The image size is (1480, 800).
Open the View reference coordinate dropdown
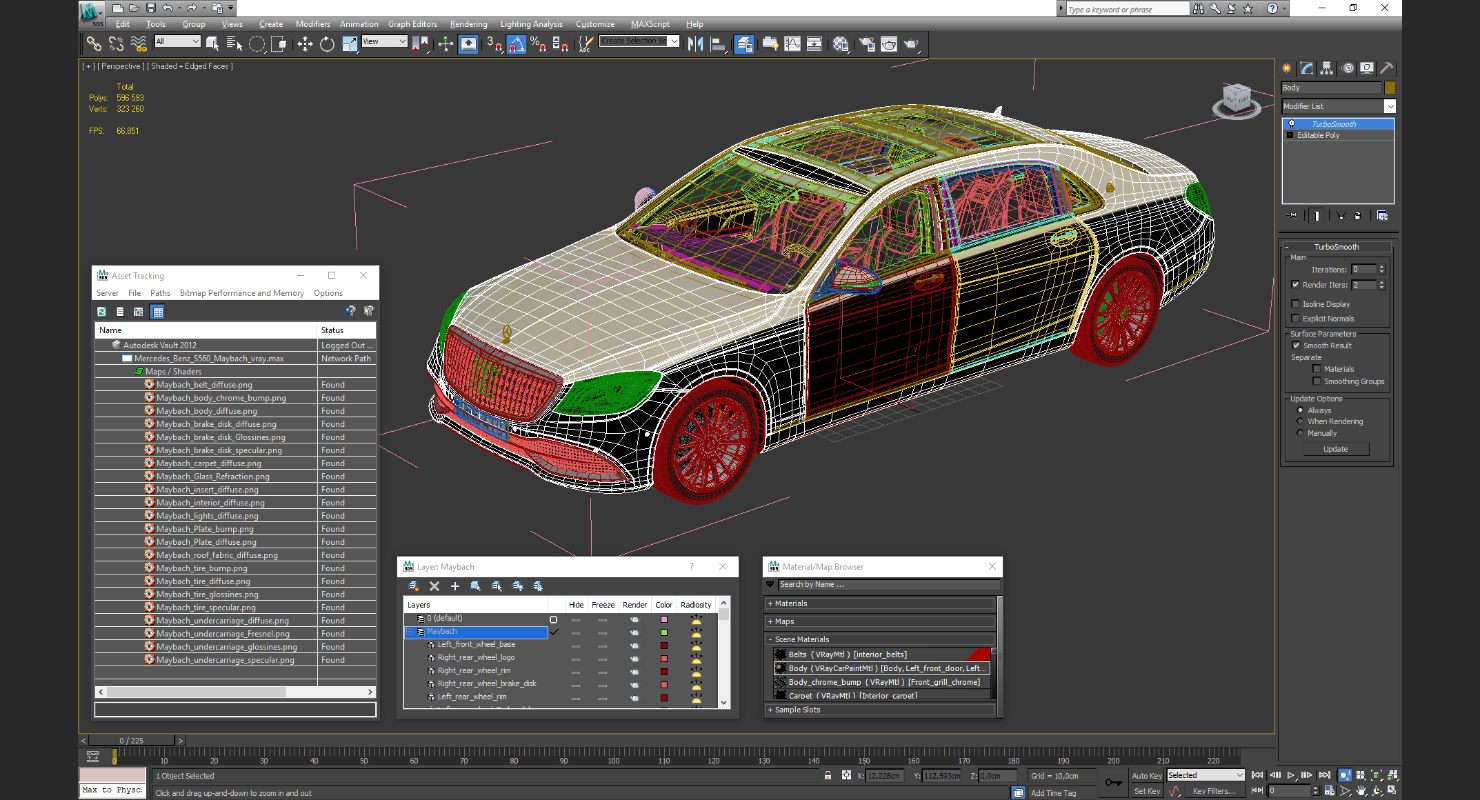click(x=384, y=42)
